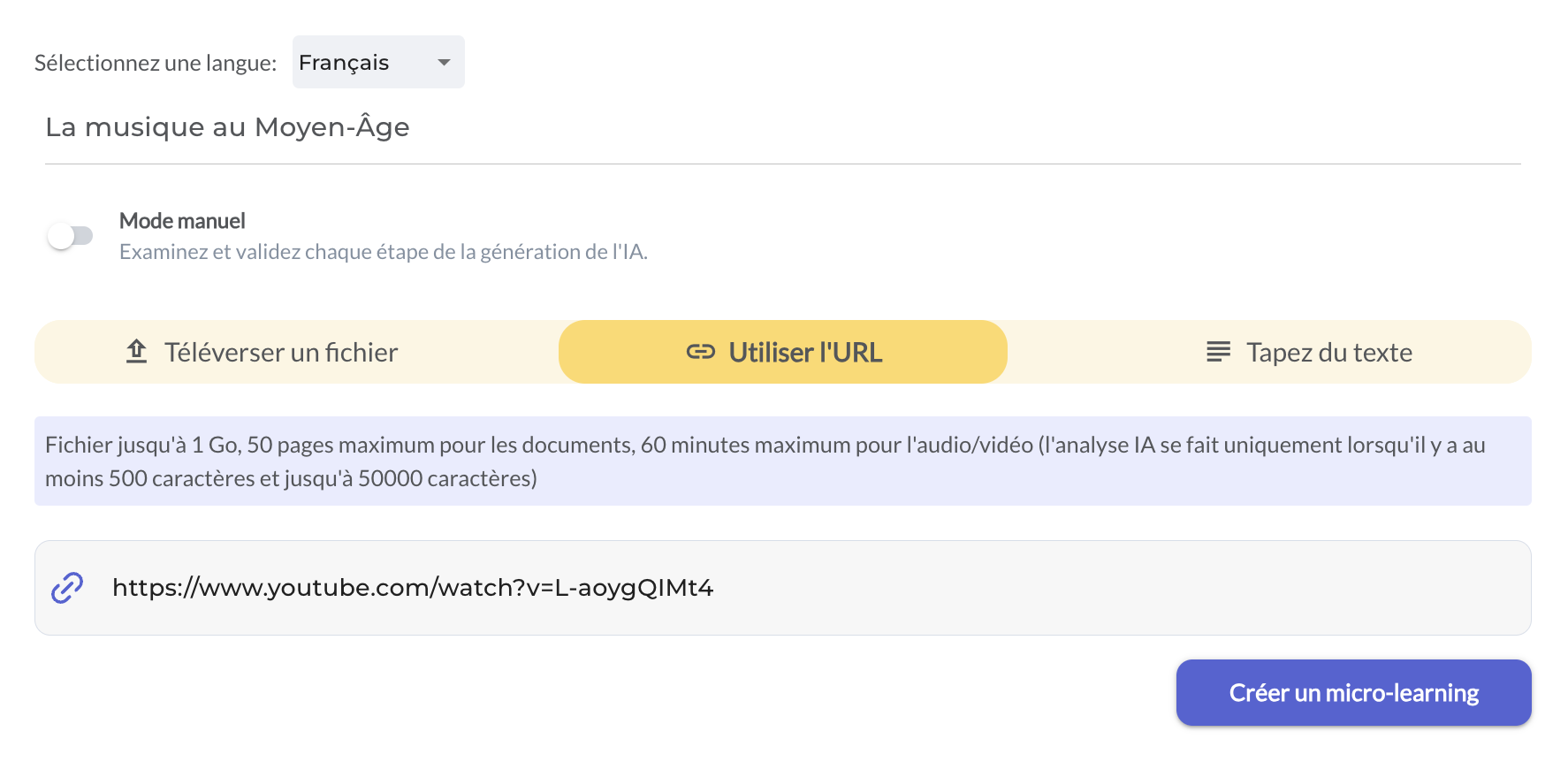
Task: Open the Français language dropdown
Action: tap(377, 62)
